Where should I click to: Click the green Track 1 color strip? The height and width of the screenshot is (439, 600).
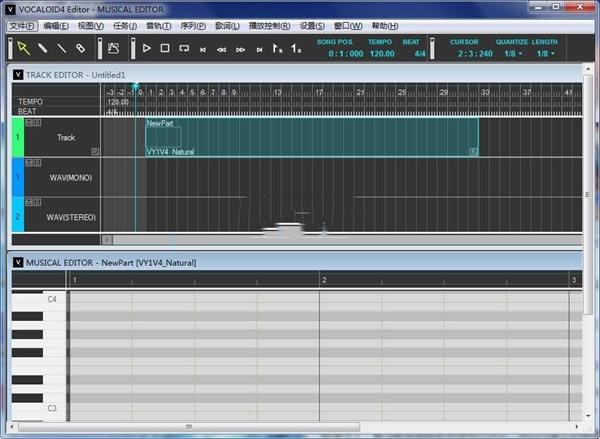coord(18,137)
